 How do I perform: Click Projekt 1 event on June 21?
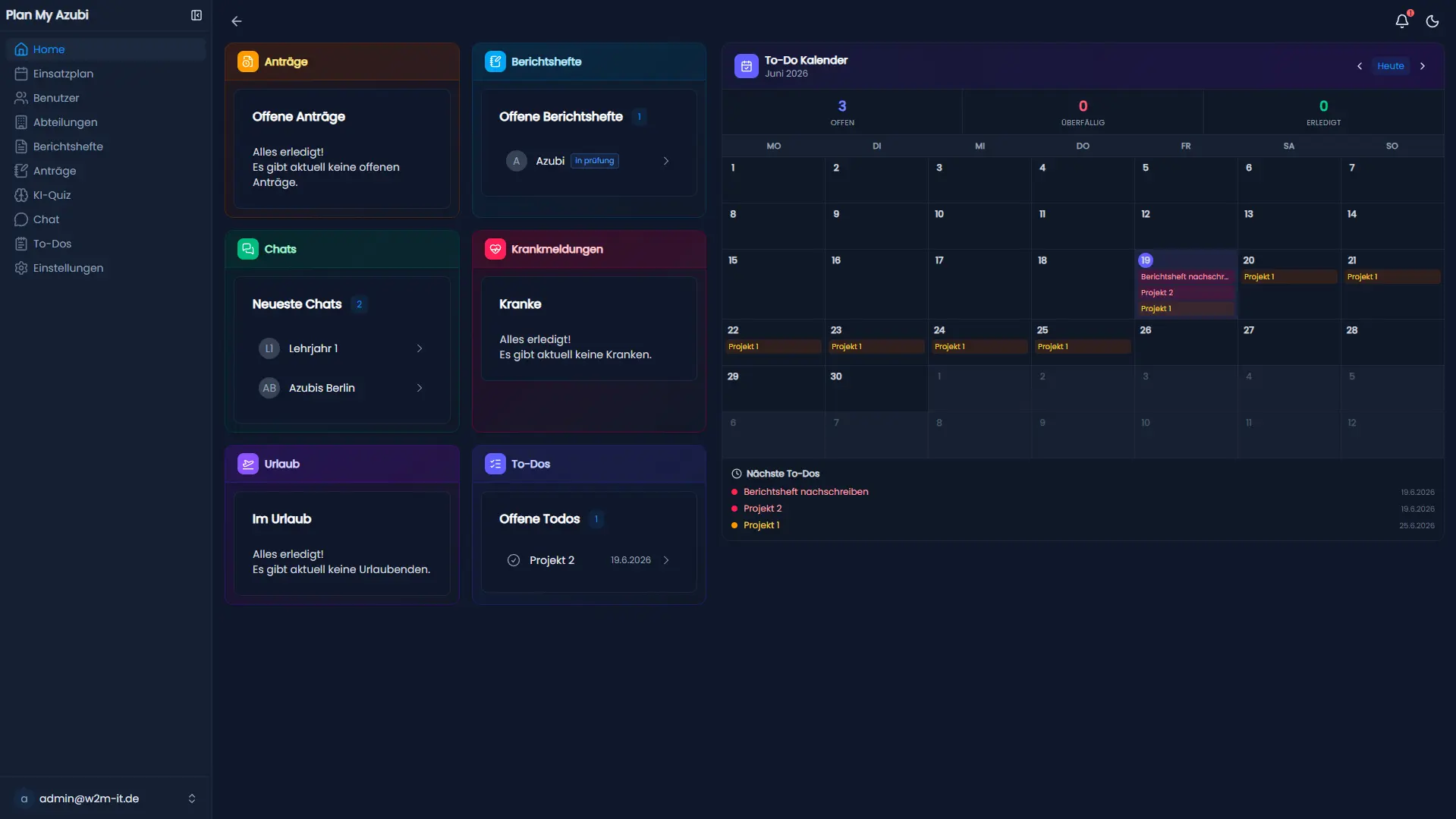coord(1392,277)
